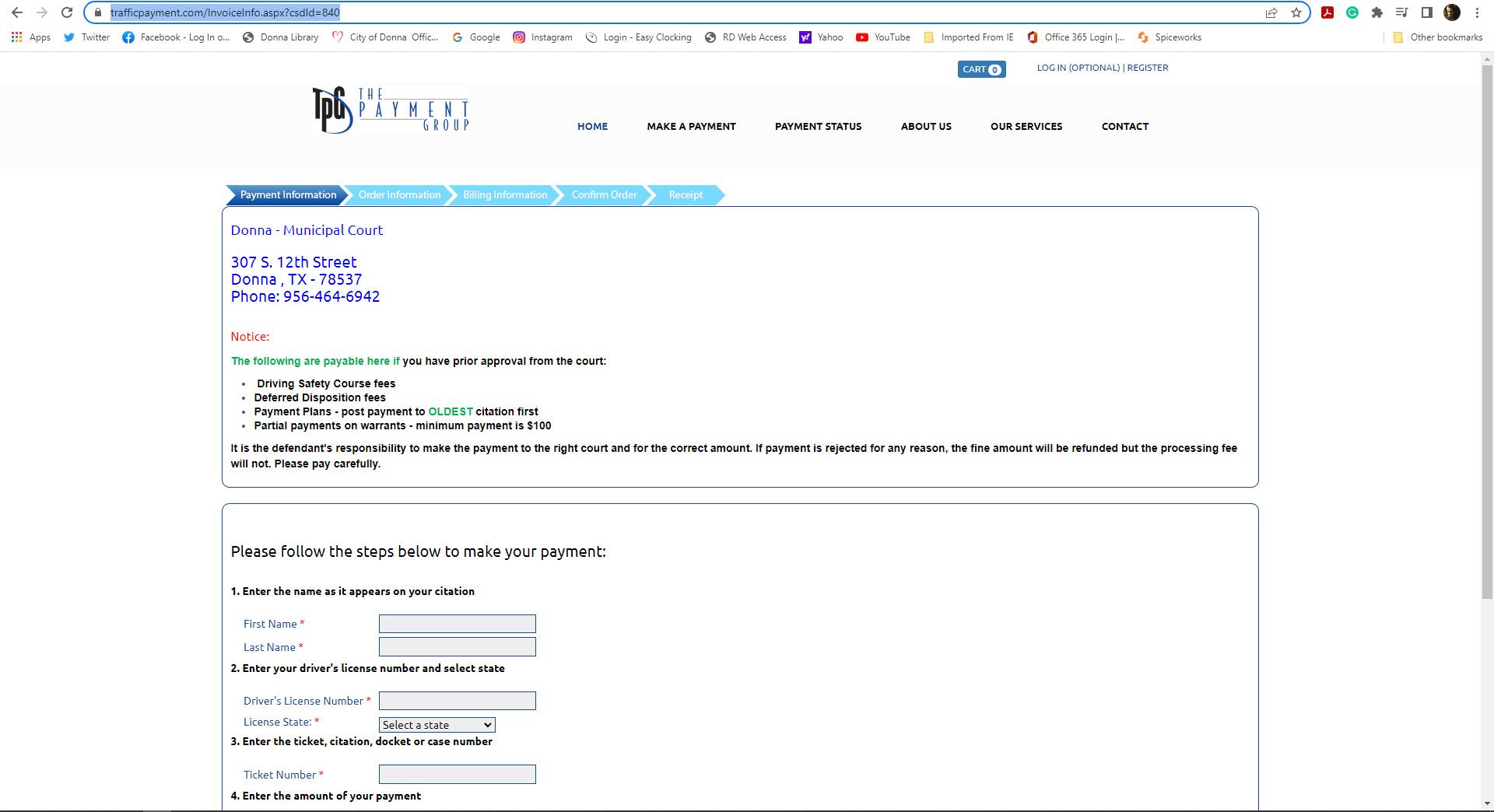This screenshot has width=1494, height=812.
Task: Click LOG IN (OPTIONAL)
Action: (x=1078, y=68)
